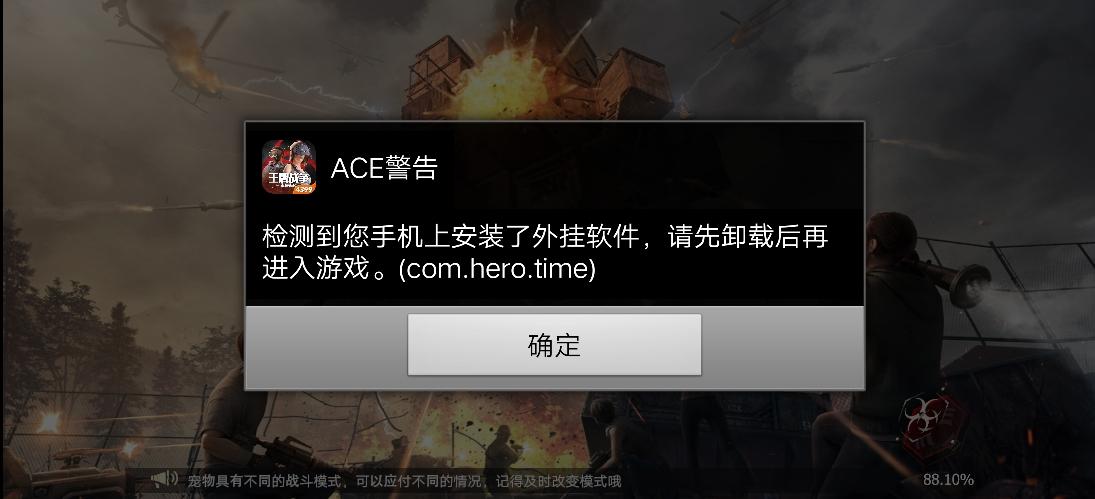Click the 王牌战争 game icon in the dialog
Image resolution: width=1095 pixels, height=499 pixels.
pyautogui.click(x=288, y=167)
